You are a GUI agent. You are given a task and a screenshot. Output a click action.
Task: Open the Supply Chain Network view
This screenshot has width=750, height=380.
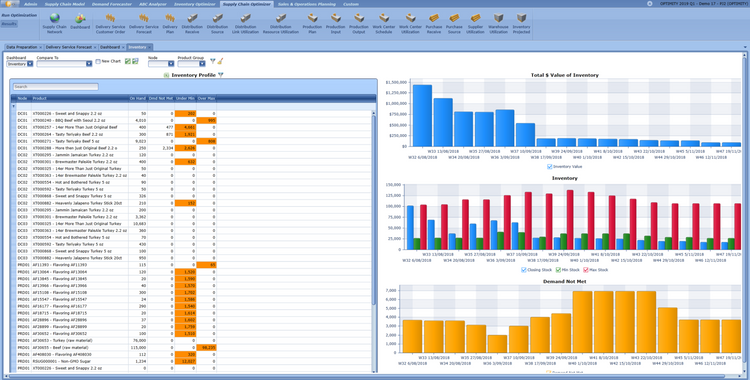point(55,23)
